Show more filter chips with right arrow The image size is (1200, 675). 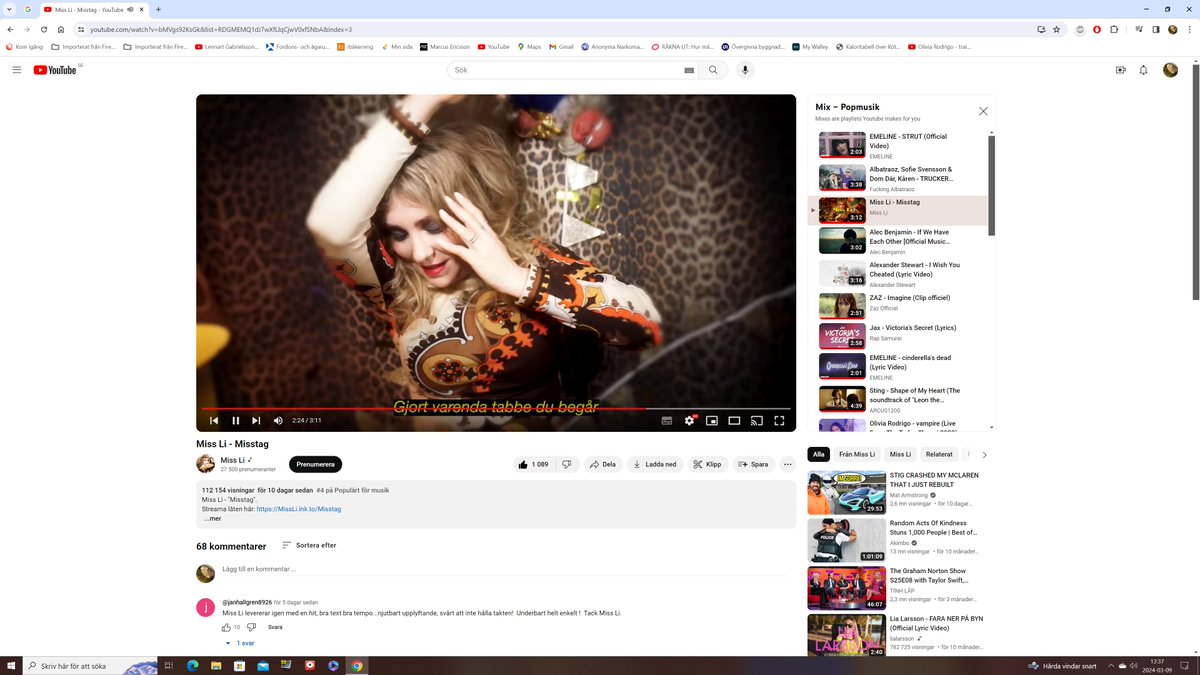[984, 454]
